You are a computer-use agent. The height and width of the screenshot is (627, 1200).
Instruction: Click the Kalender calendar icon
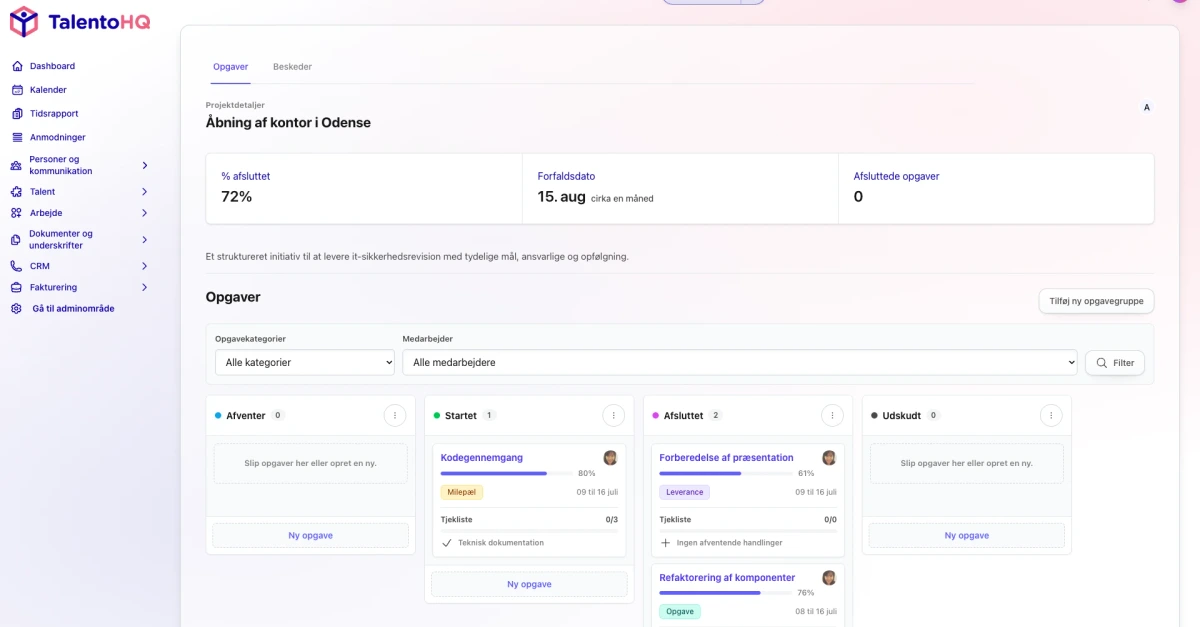[17, 90]
